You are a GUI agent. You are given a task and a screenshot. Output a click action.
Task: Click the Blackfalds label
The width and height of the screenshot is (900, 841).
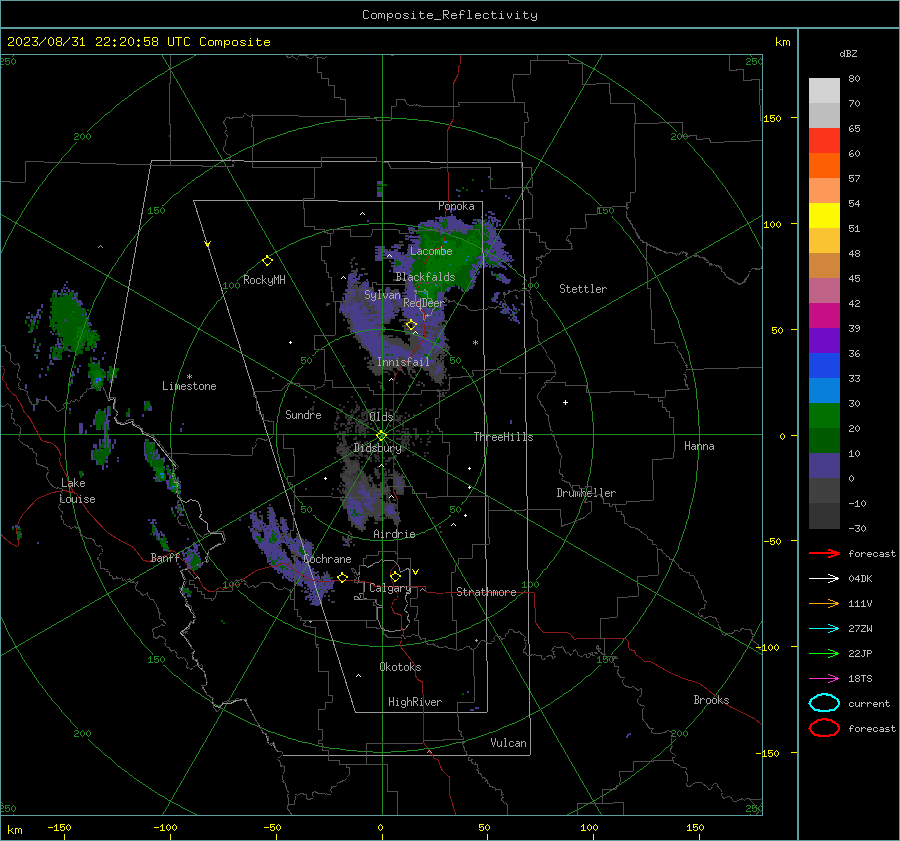pos(425,277)
